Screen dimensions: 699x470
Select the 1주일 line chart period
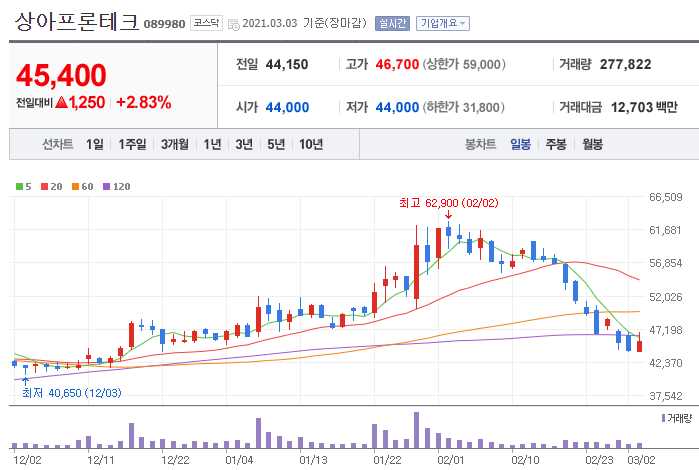132,144
